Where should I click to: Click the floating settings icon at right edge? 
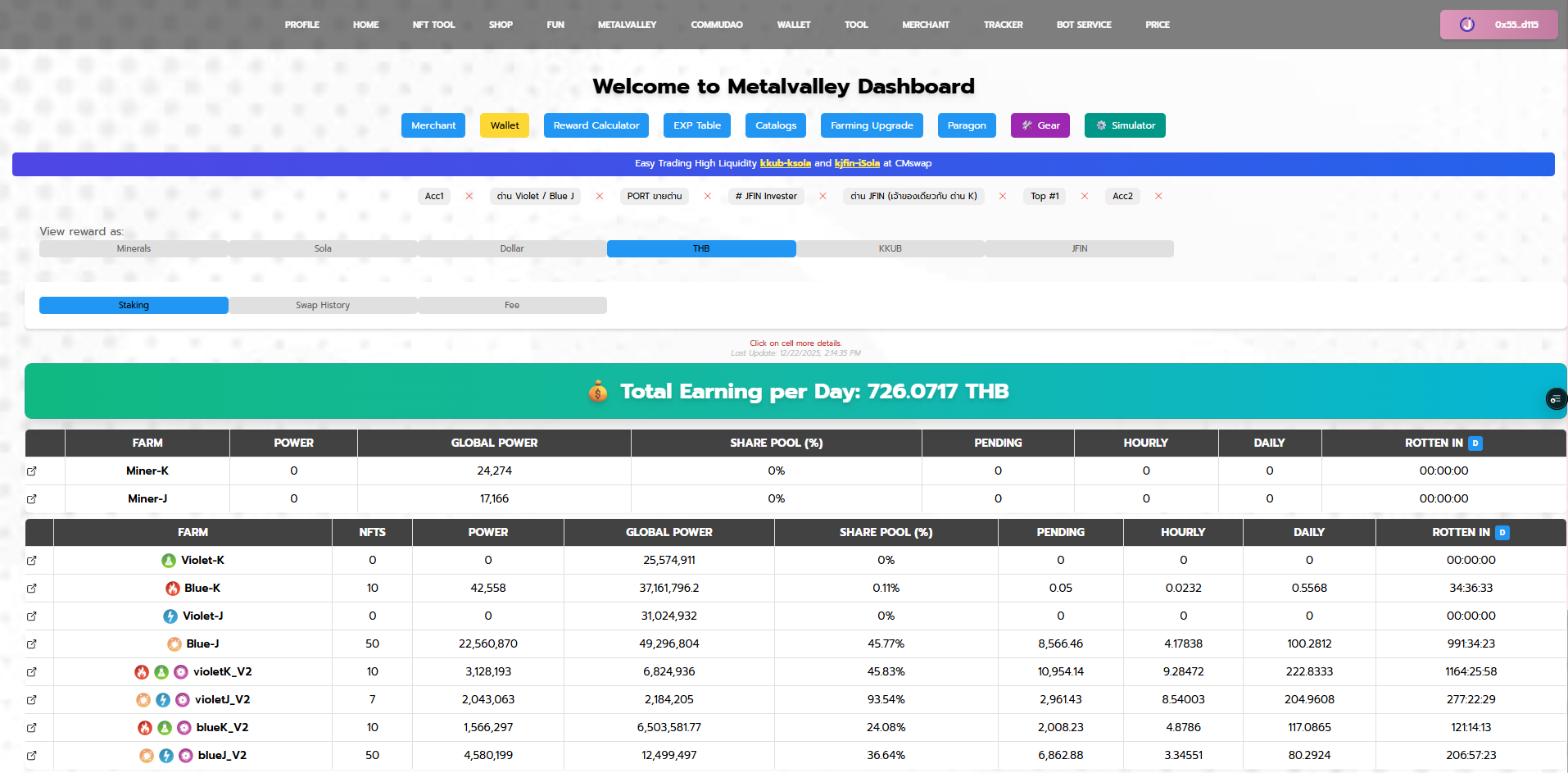(1555, 399)
